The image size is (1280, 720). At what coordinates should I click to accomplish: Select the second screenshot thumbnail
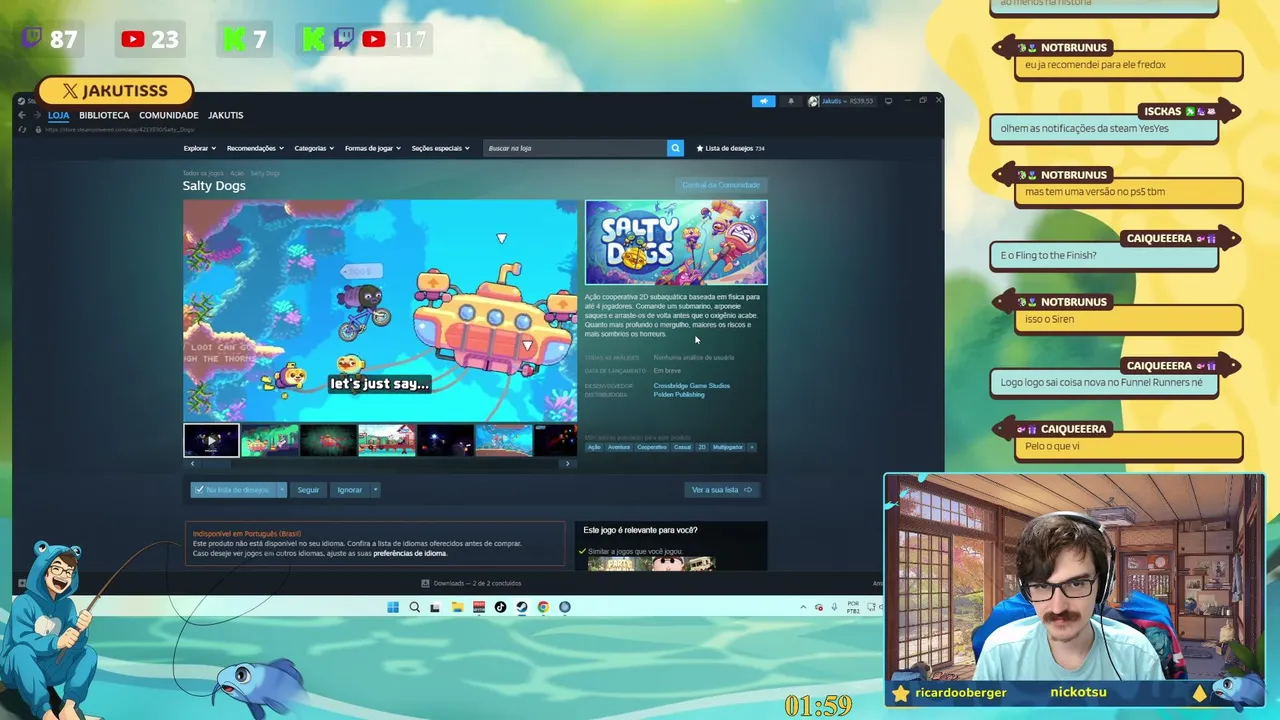(270, 440)
